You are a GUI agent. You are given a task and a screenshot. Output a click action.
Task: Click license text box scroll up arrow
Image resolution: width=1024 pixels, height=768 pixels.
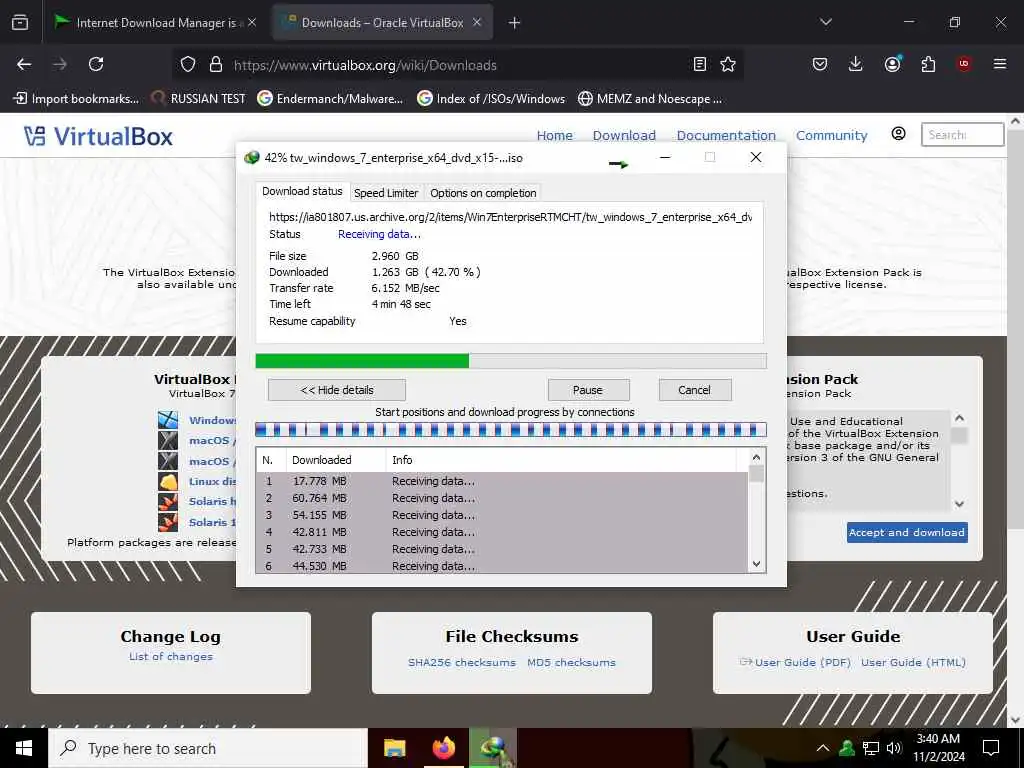959,417
